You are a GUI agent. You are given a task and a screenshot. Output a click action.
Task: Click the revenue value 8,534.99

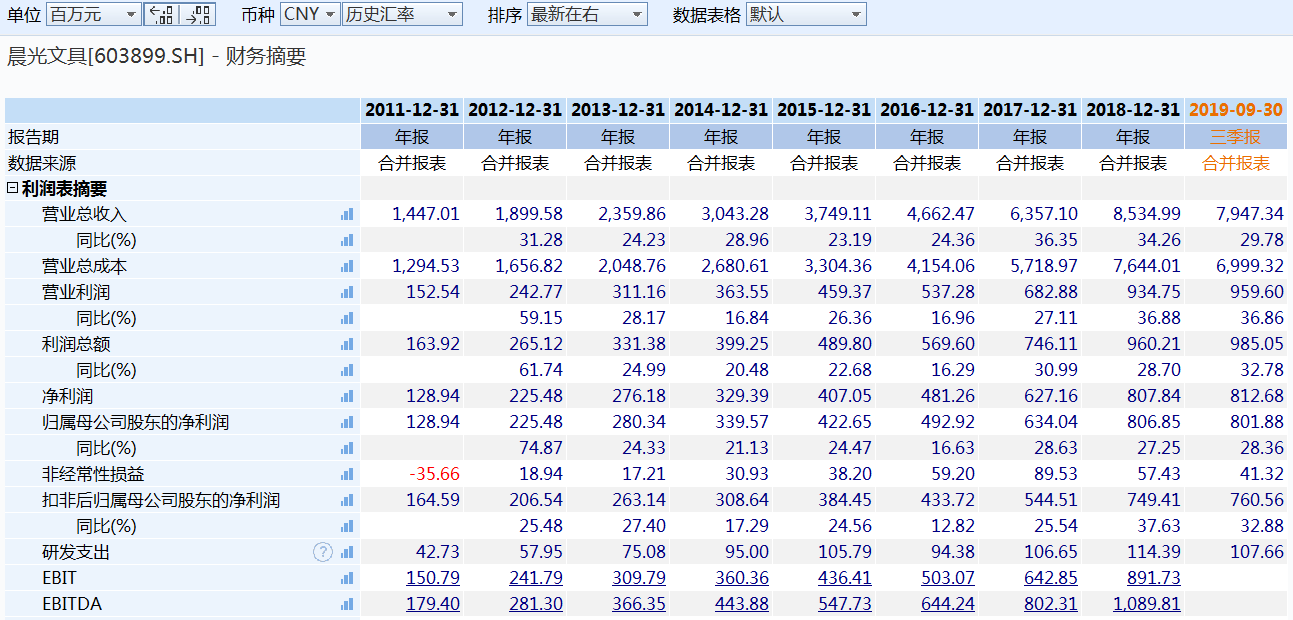[1146, 214]
